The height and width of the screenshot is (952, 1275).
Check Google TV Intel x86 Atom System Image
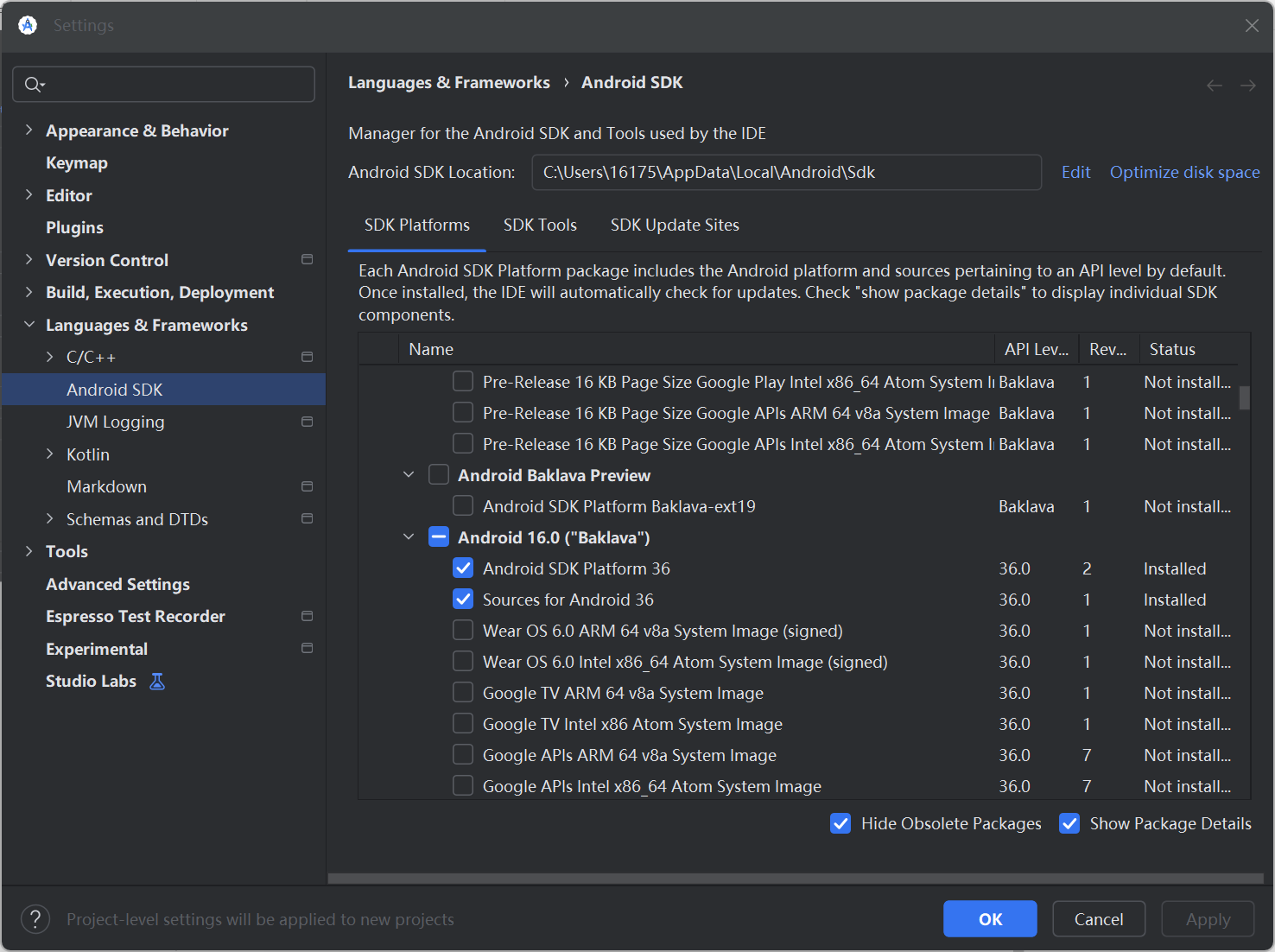(x=463, y=724)
